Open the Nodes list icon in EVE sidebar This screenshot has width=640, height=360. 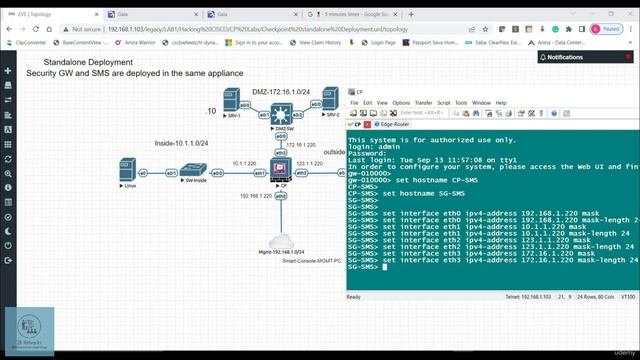coord(8,85)
